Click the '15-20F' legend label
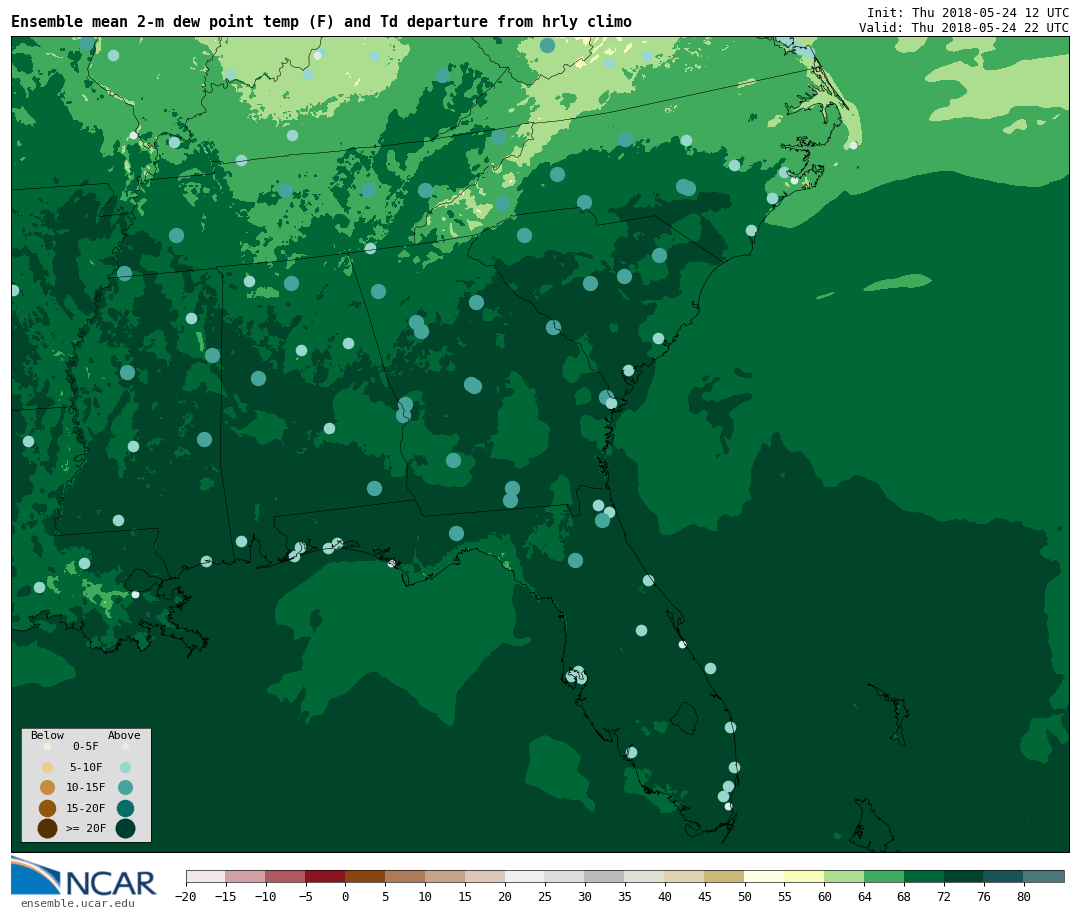Image resolution: width=1080 pixels, height=915 pixels. [x=86, y=808]
